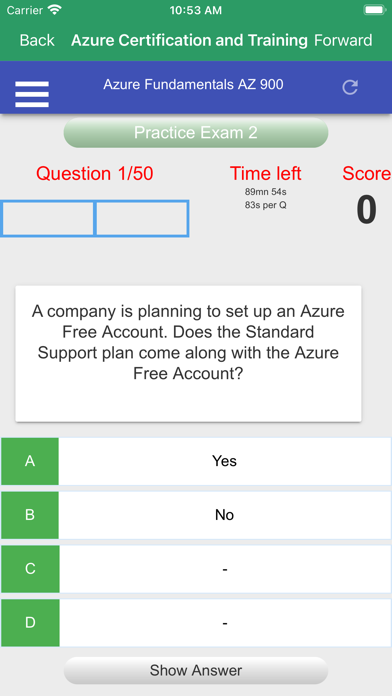Tap the question text card
Viewport: 392px width, 696px height.
[x=188, y=353]
